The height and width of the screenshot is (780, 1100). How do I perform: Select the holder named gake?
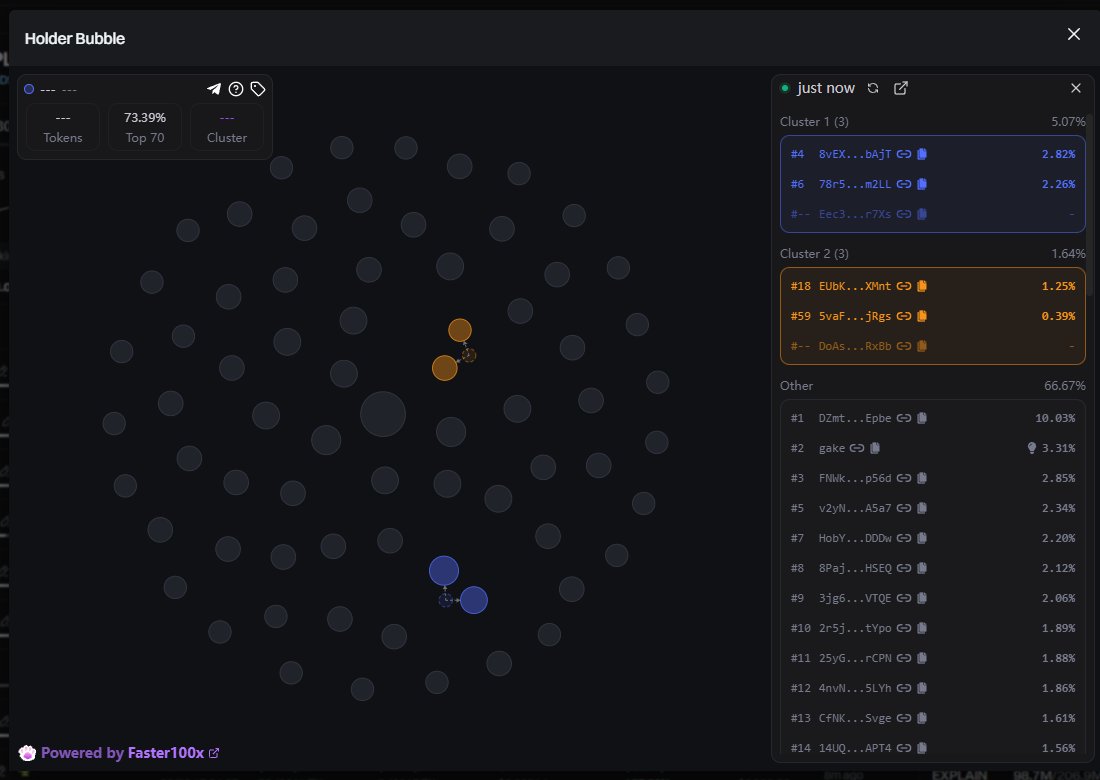pyautogui.click(x=831, y=448)
